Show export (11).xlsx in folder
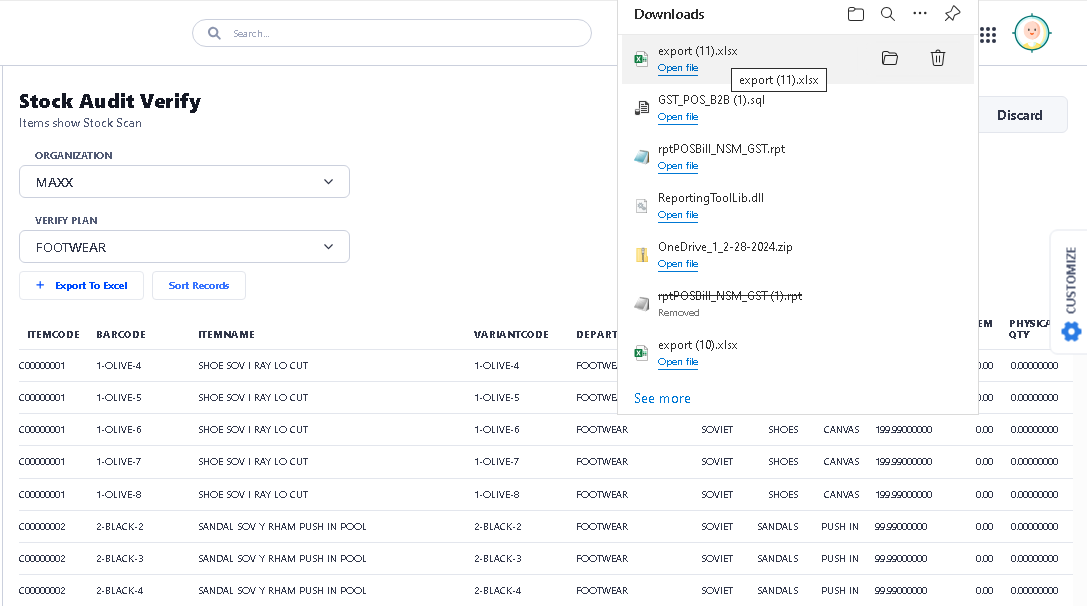Viewport: 1087px width, 606px height. click(890, 59)
